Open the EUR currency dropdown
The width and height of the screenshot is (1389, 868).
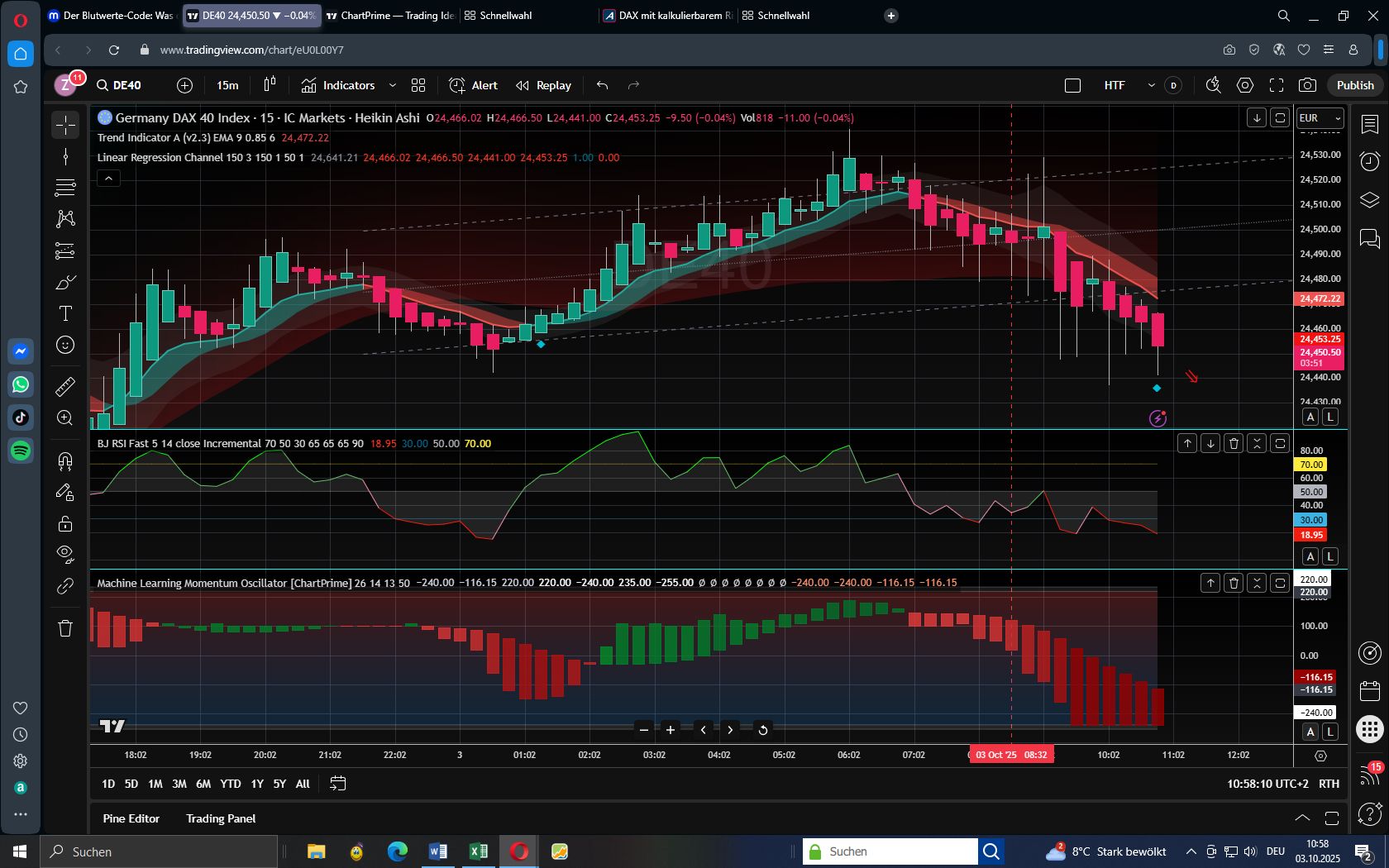(1319, 117)
